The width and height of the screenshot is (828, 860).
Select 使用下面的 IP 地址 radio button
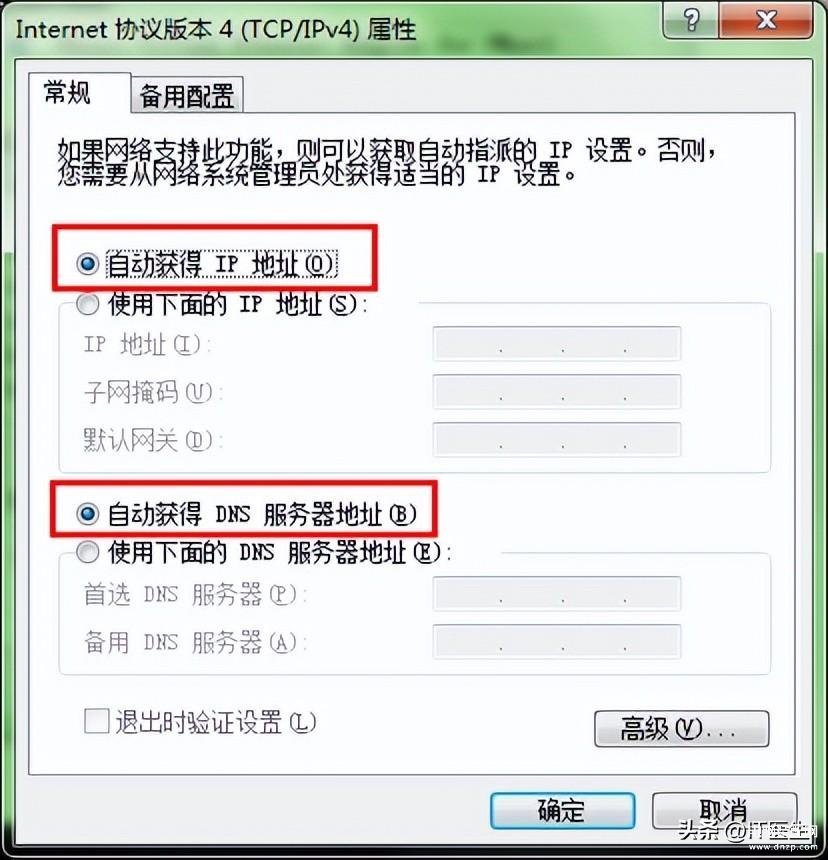point(88,304)
